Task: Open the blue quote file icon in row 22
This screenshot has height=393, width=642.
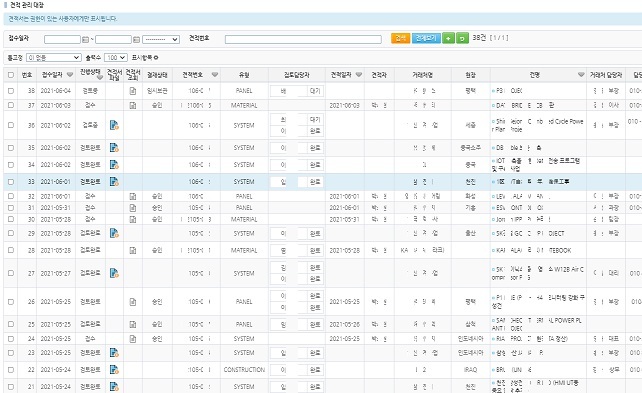Action: click(x=114, y=370)
